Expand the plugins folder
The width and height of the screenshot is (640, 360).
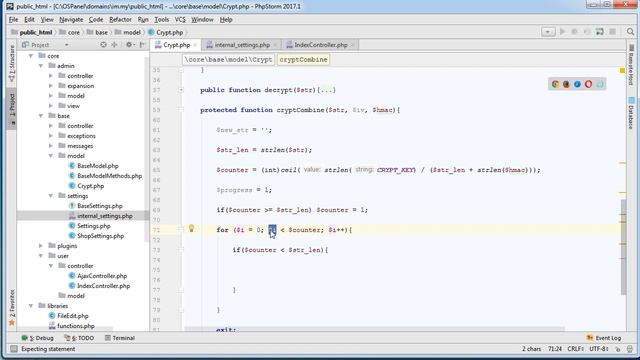[x=41, y=246]
